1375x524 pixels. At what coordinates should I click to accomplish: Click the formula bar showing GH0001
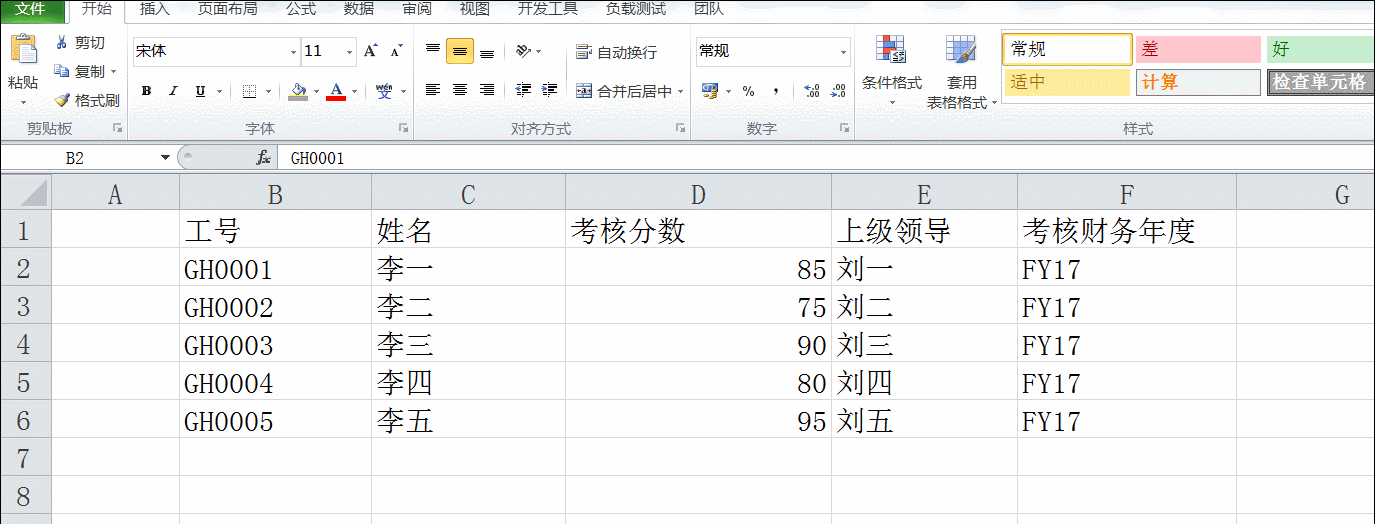pos(828,158)
